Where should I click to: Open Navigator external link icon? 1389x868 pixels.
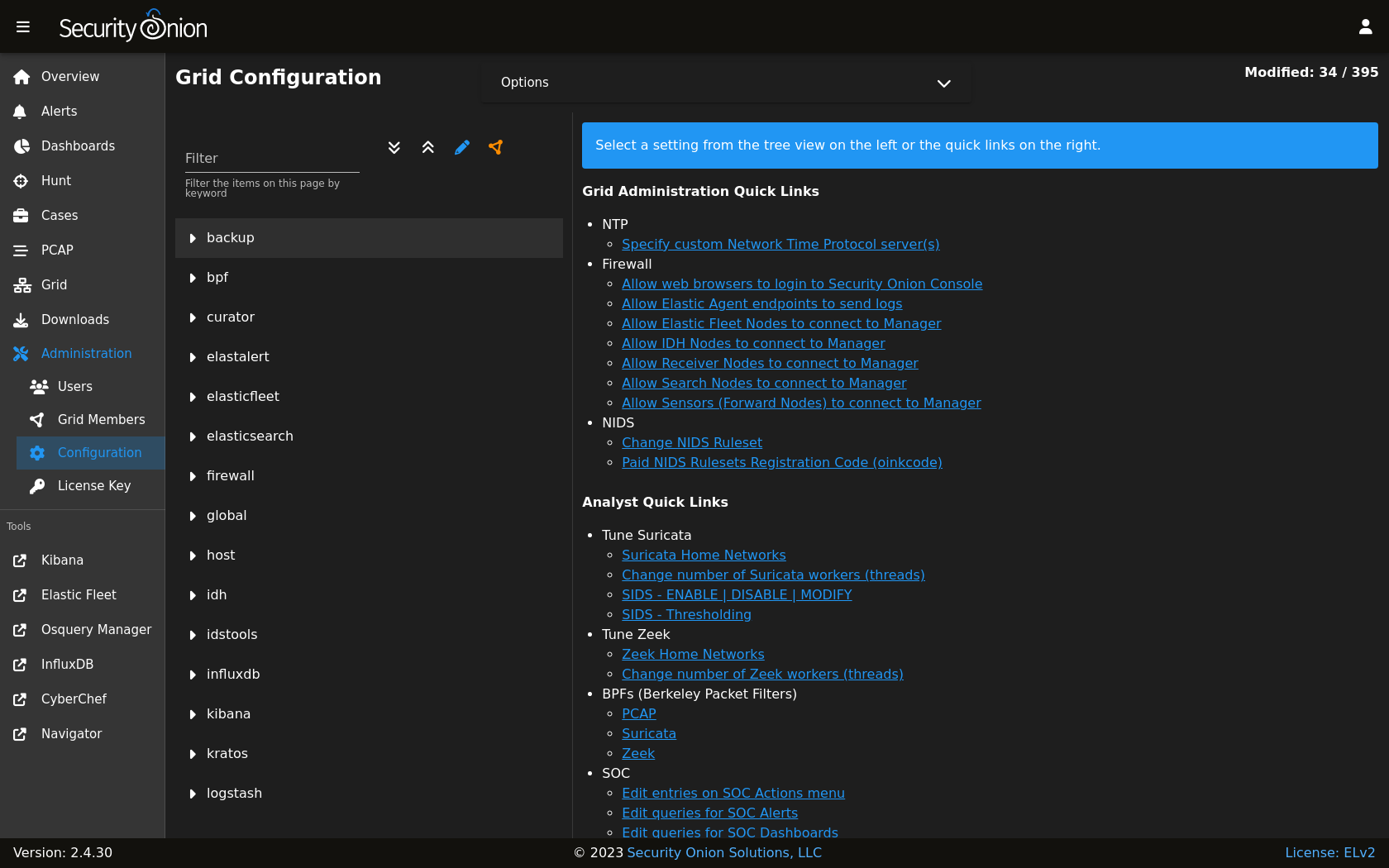click(x=21, y=734)
